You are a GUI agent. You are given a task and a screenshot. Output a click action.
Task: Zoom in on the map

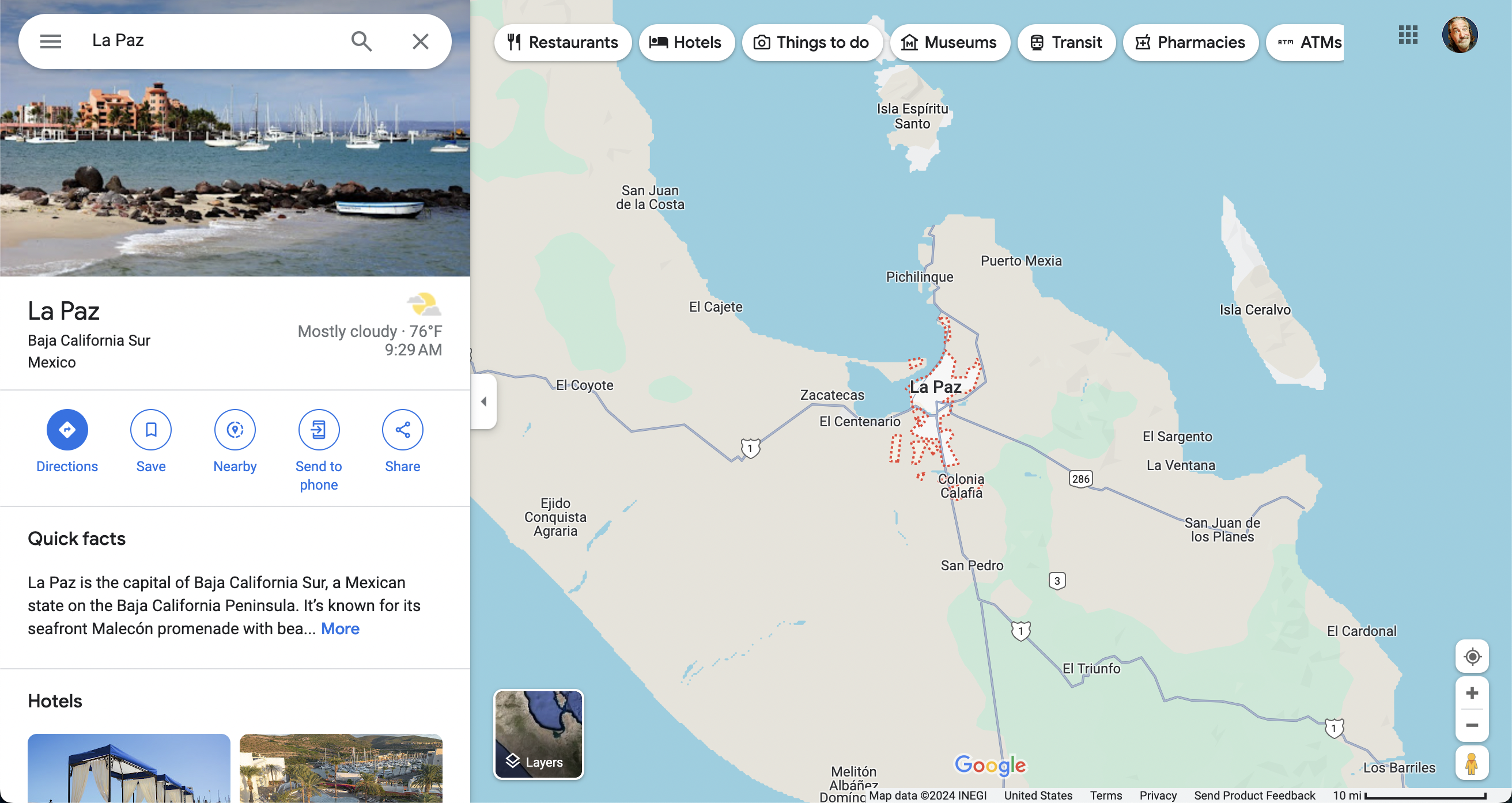pyautogui.click(x=1472, y=693)
